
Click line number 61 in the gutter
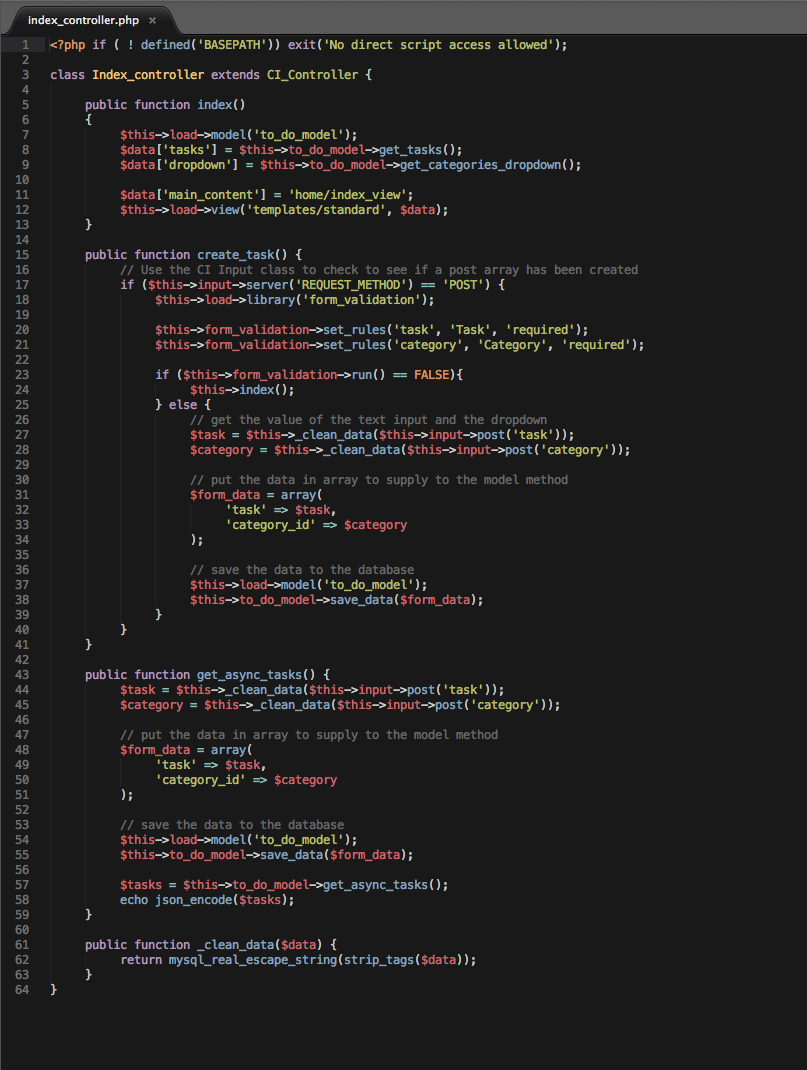[22, 945]
